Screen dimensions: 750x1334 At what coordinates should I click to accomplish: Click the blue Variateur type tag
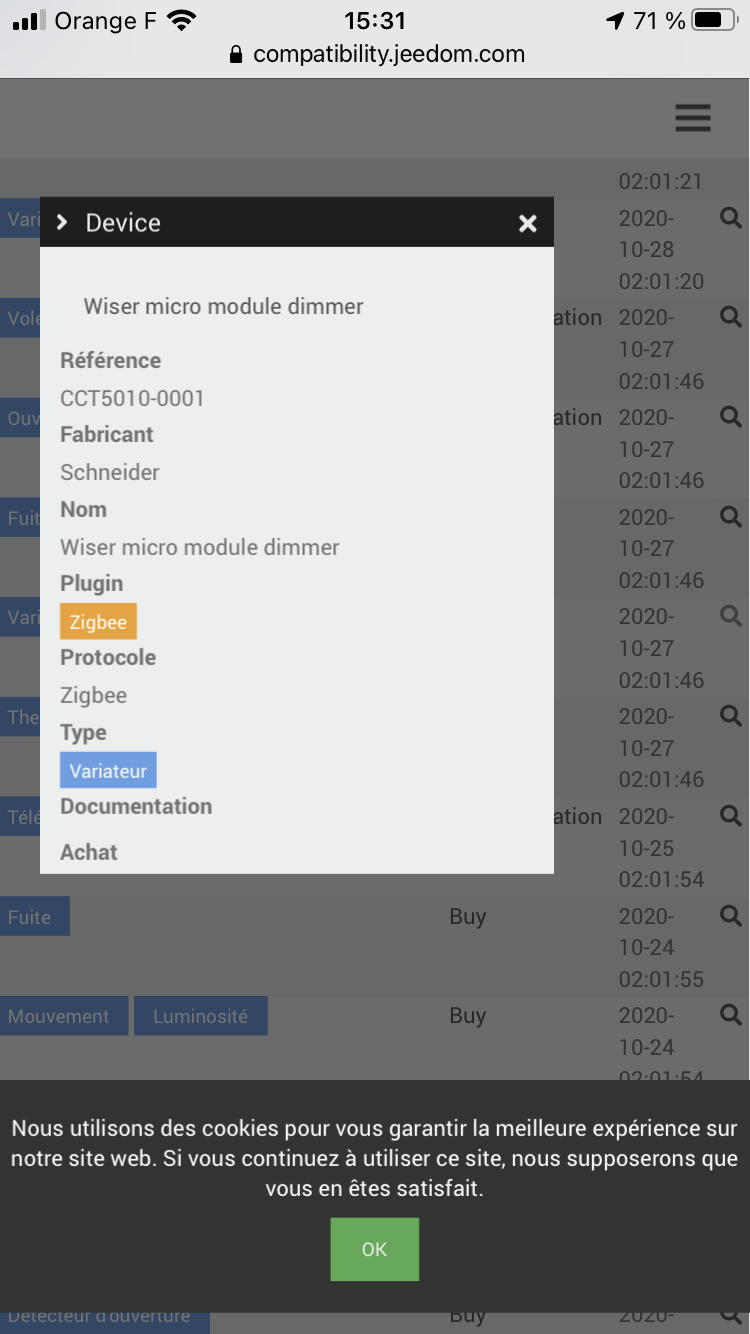[x=108, y=770]
